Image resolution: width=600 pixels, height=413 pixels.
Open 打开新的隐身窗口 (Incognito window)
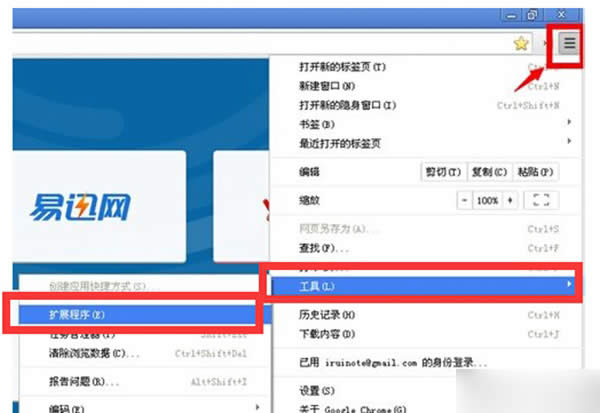point(347,105)
